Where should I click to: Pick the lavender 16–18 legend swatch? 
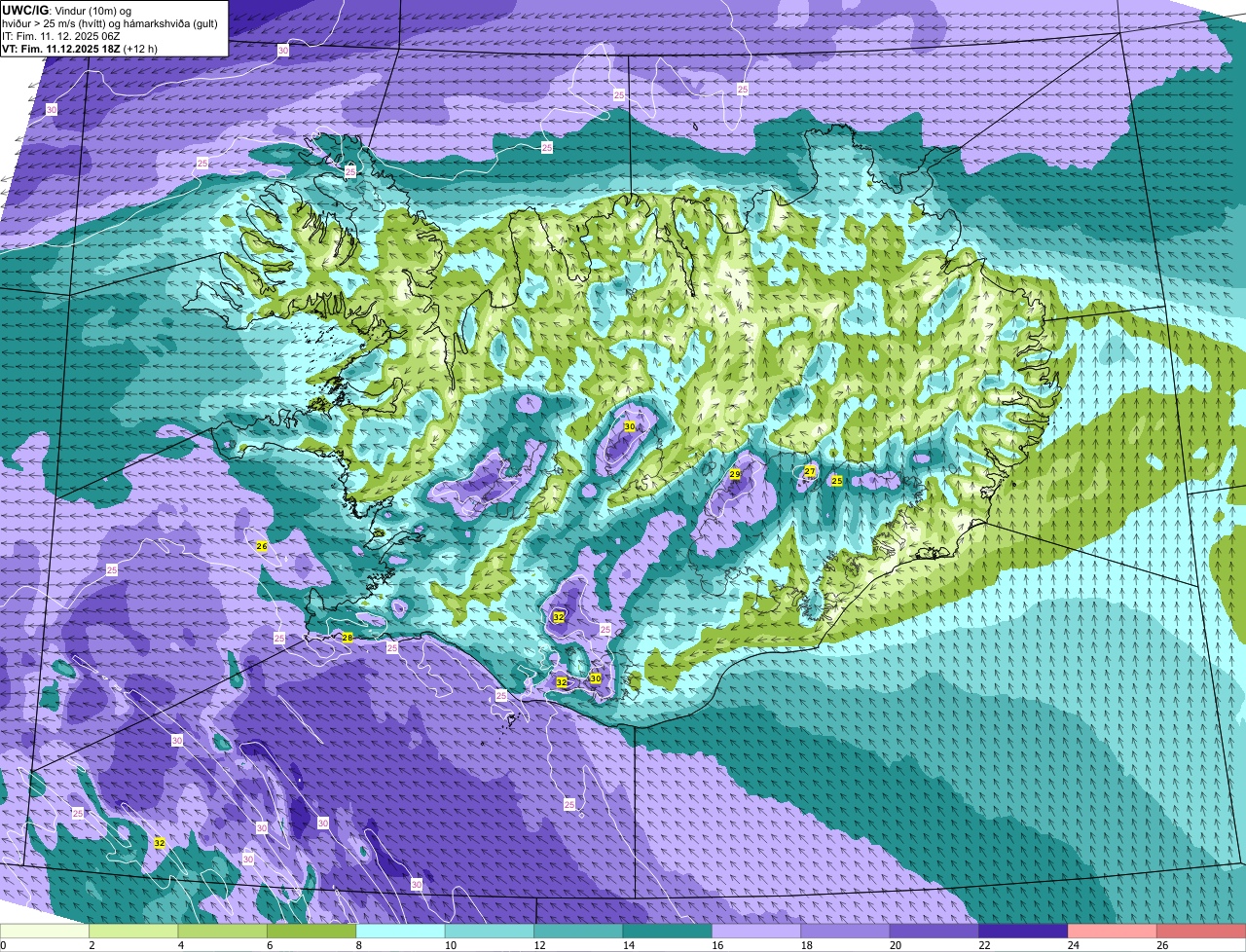click(756, 931)
